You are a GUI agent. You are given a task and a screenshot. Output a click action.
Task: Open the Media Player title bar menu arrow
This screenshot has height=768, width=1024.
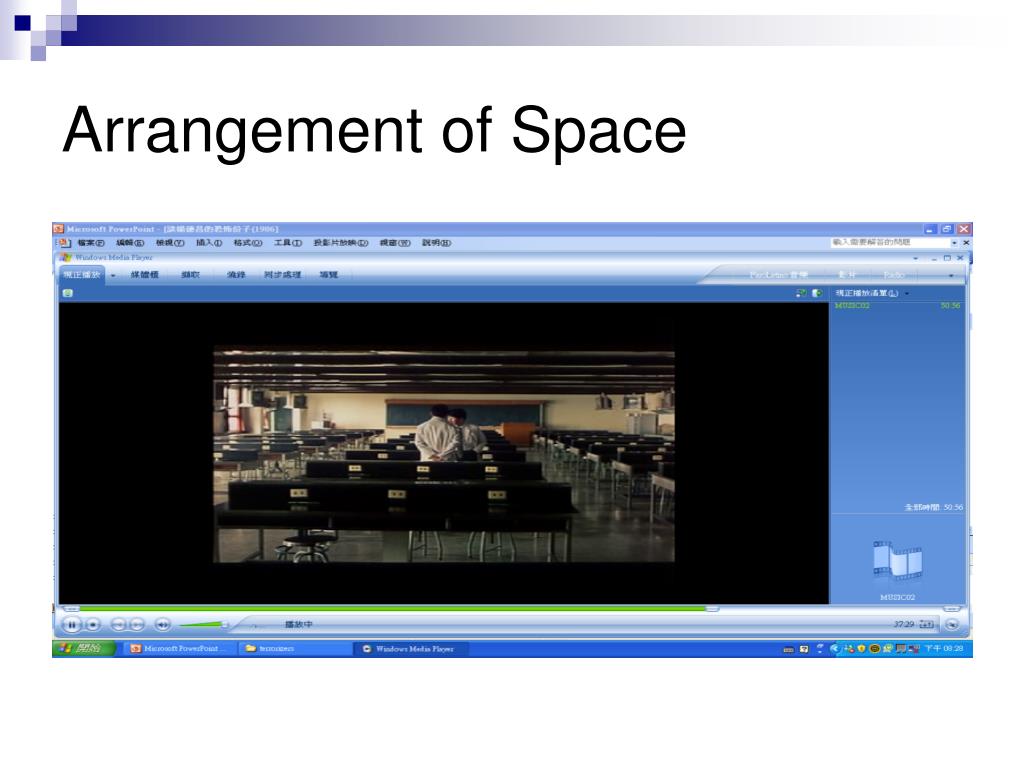pos(915,259)
